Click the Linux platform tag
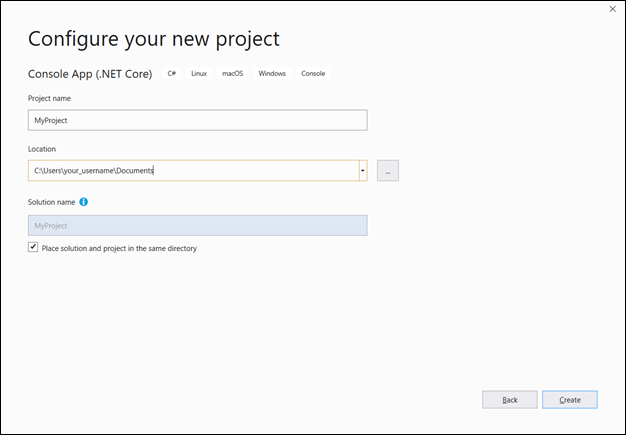Image resolution: width=626 pixels, height=435 pixels. 199,74
